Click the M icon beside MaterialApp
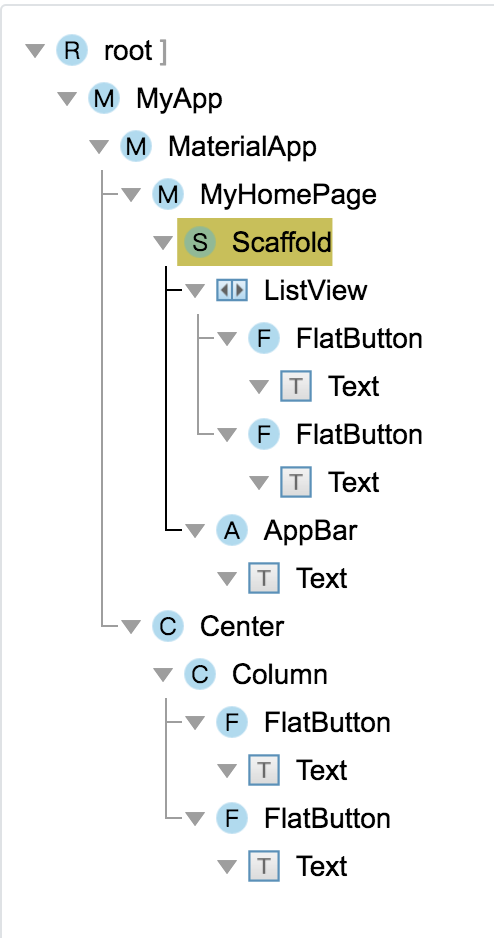 (136, 147)
